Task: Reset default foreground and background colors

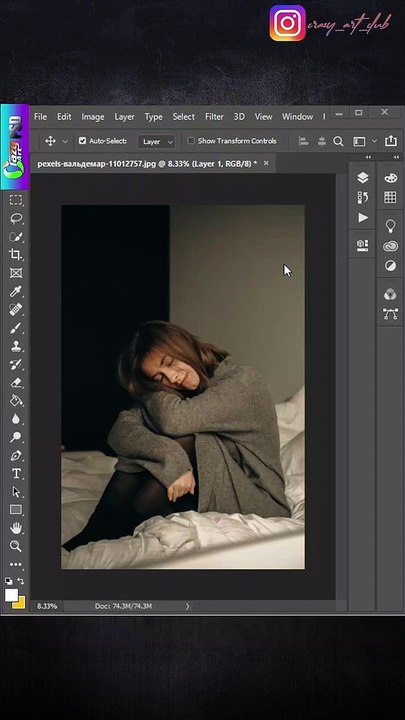Action: 8,580
